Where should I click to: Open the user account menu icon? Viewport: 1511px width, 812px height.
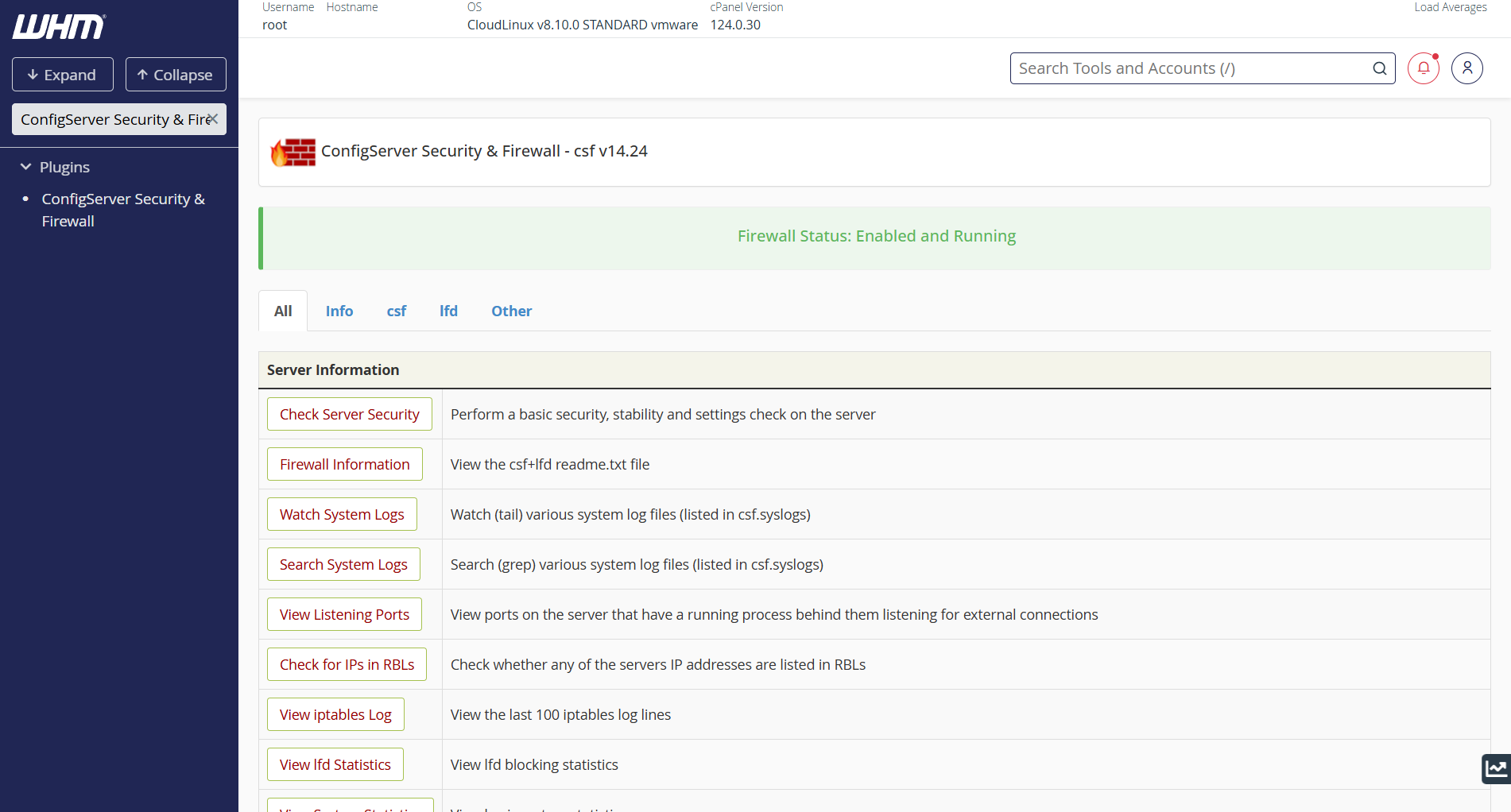[x=1466, y=68]
